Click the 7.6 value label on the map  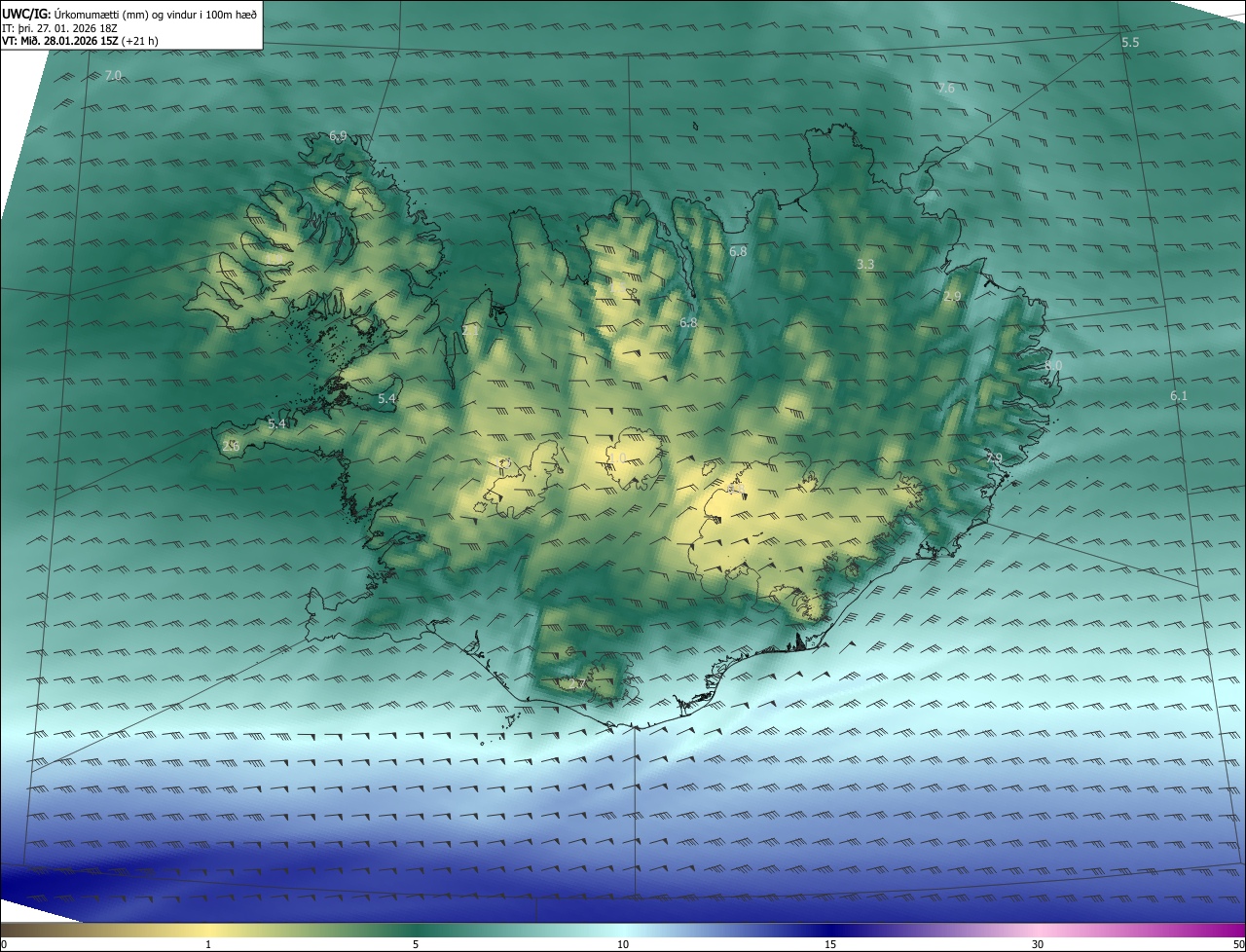(x=945, y=89)
